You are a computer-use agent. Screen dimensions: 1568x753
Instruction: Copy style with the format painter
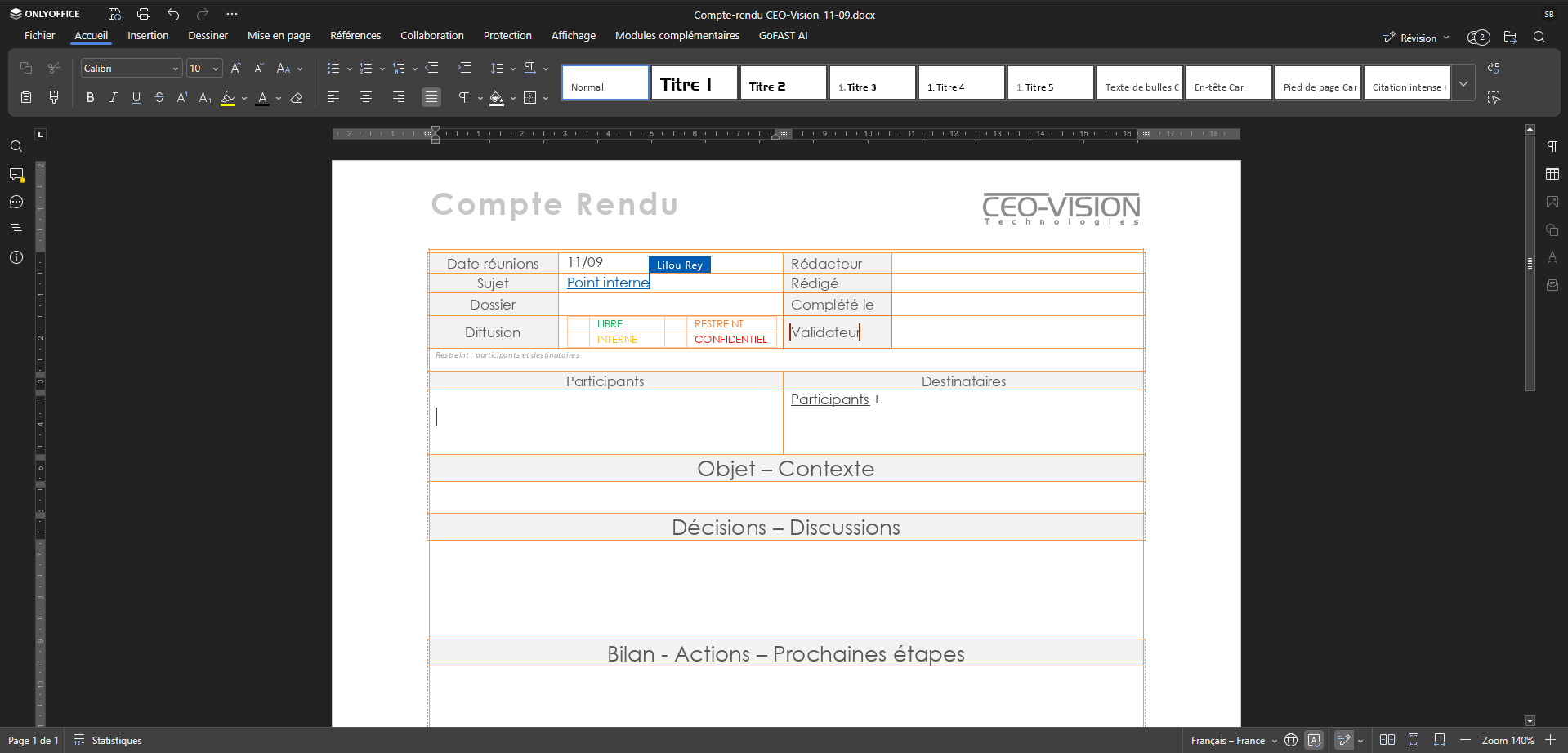54,98
